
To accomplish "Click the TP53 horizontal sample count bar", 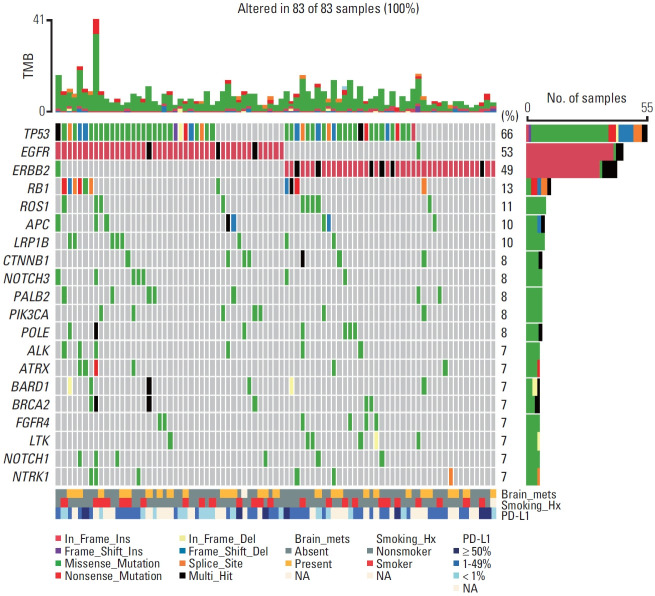I will (586, 134).
